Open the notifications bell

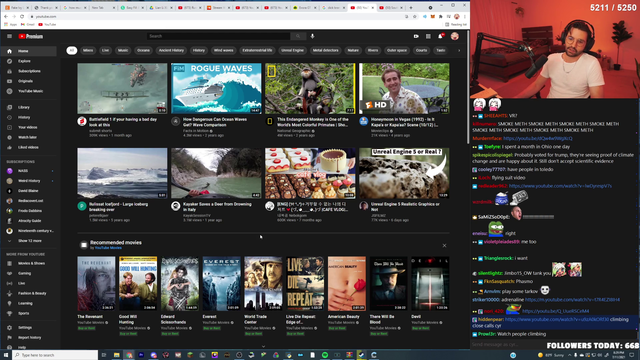440,36
